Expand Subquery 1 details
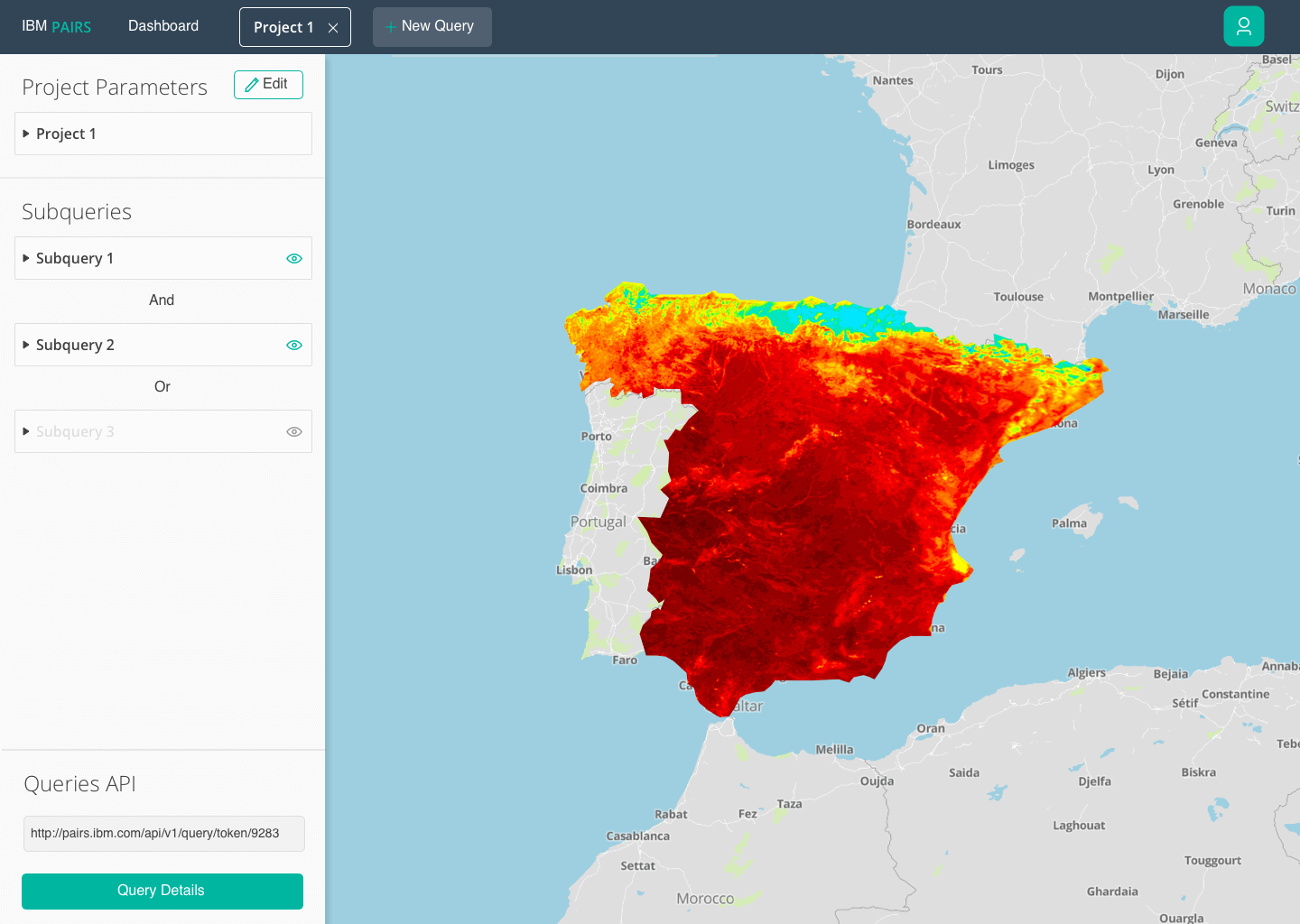 [28, 258]
